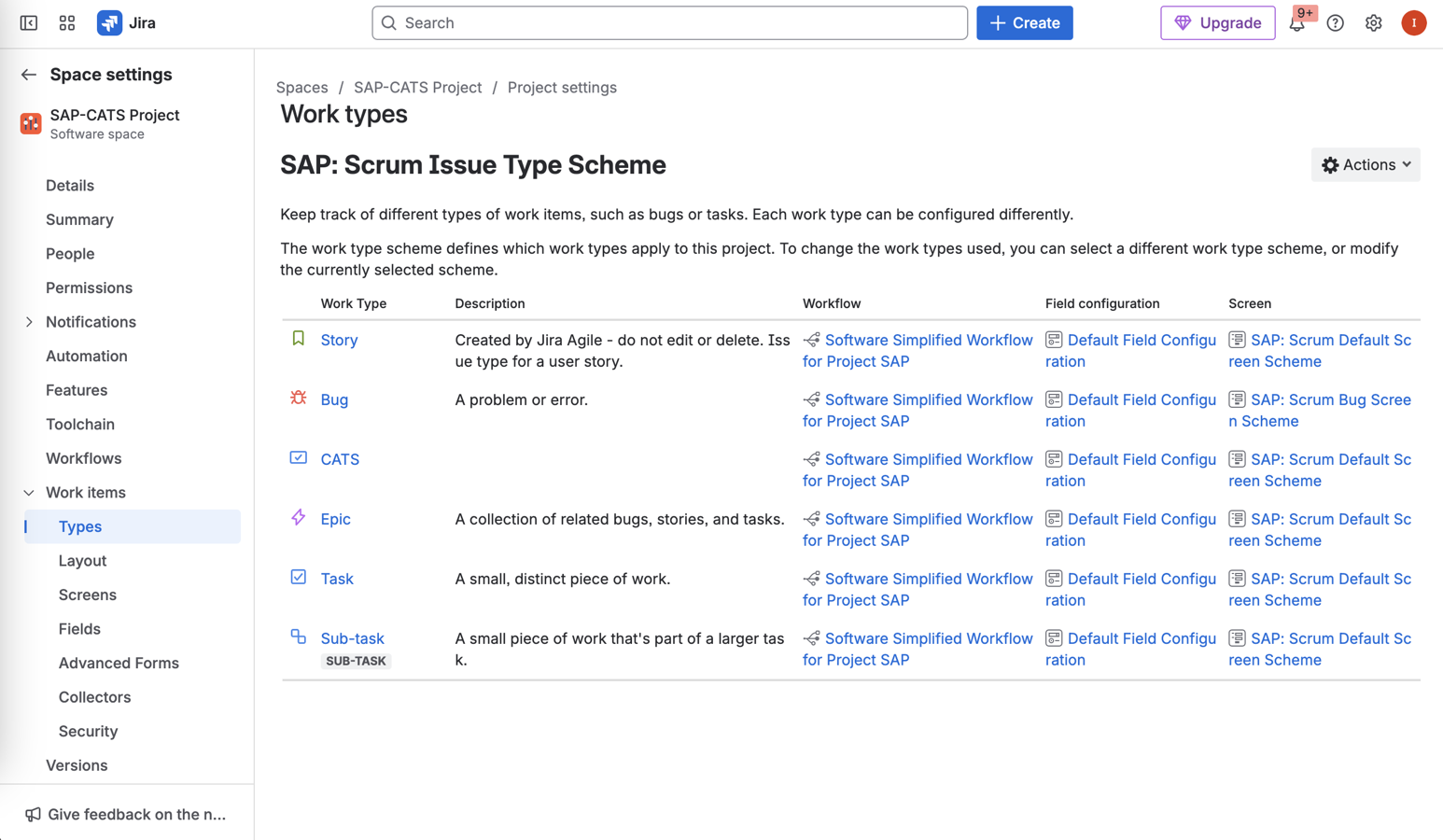Click the Create button
Image resolution: width=1443 pixels, height=840 pixels.
(1024, 22)
